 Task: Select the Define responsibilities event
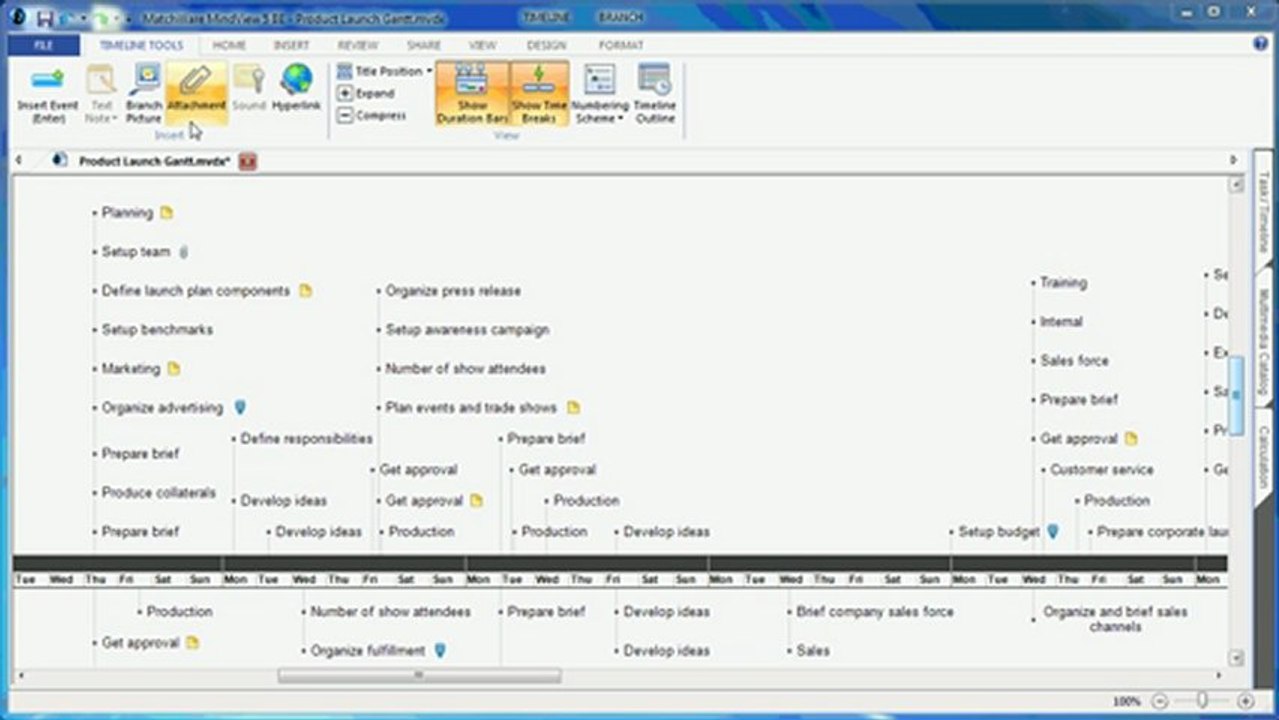307,439
